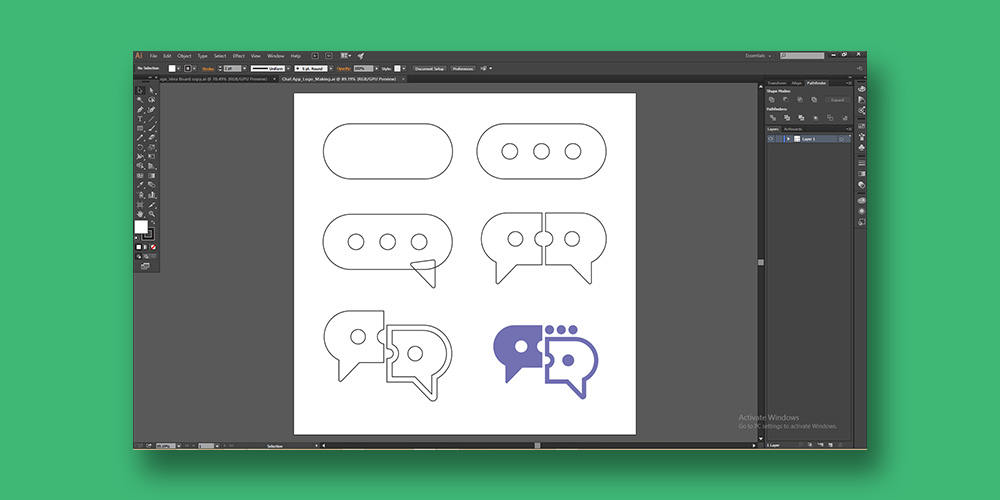Image resolution: width=1000 pixels, height=500 pixels.
Task: Click Divide pathfinder icon
Action: [x=773, y=118]
